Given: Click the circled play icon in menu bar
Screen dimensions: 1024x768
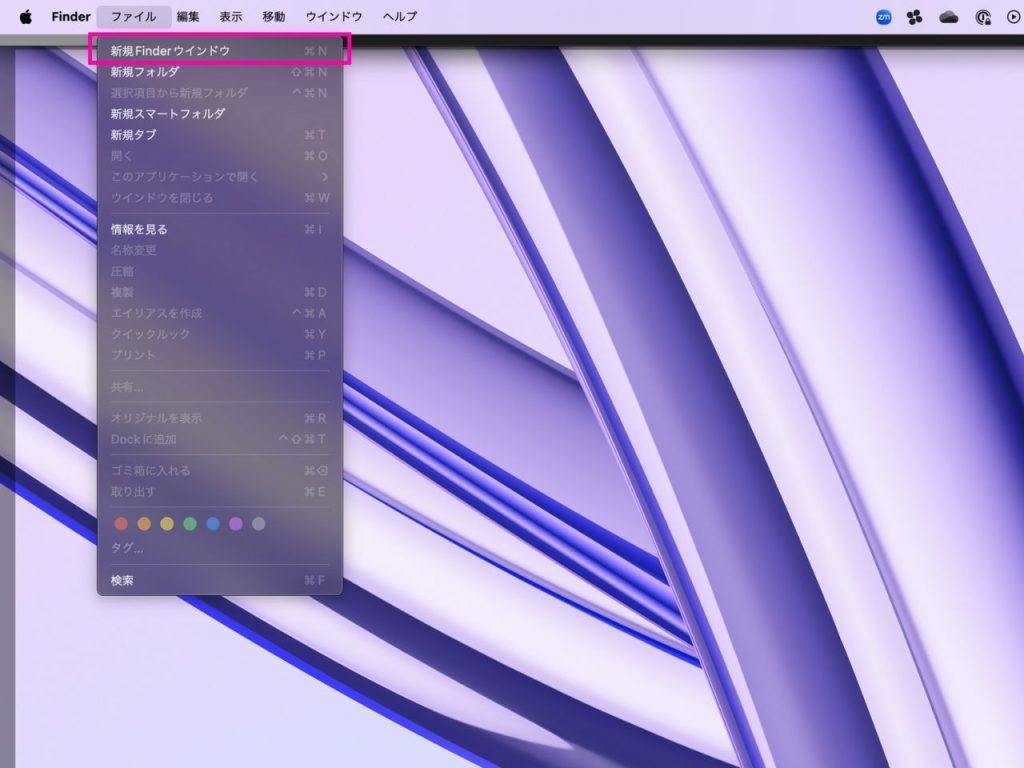Looking at the screenshot, I should (1013, 16).
